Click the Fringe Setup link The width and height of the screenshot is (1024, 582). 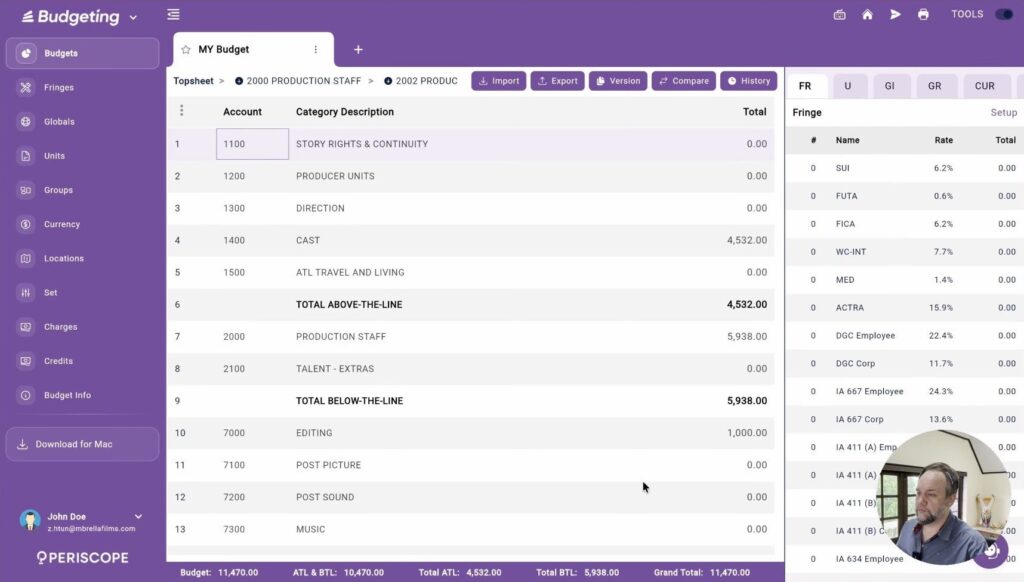click(1003, 113)
